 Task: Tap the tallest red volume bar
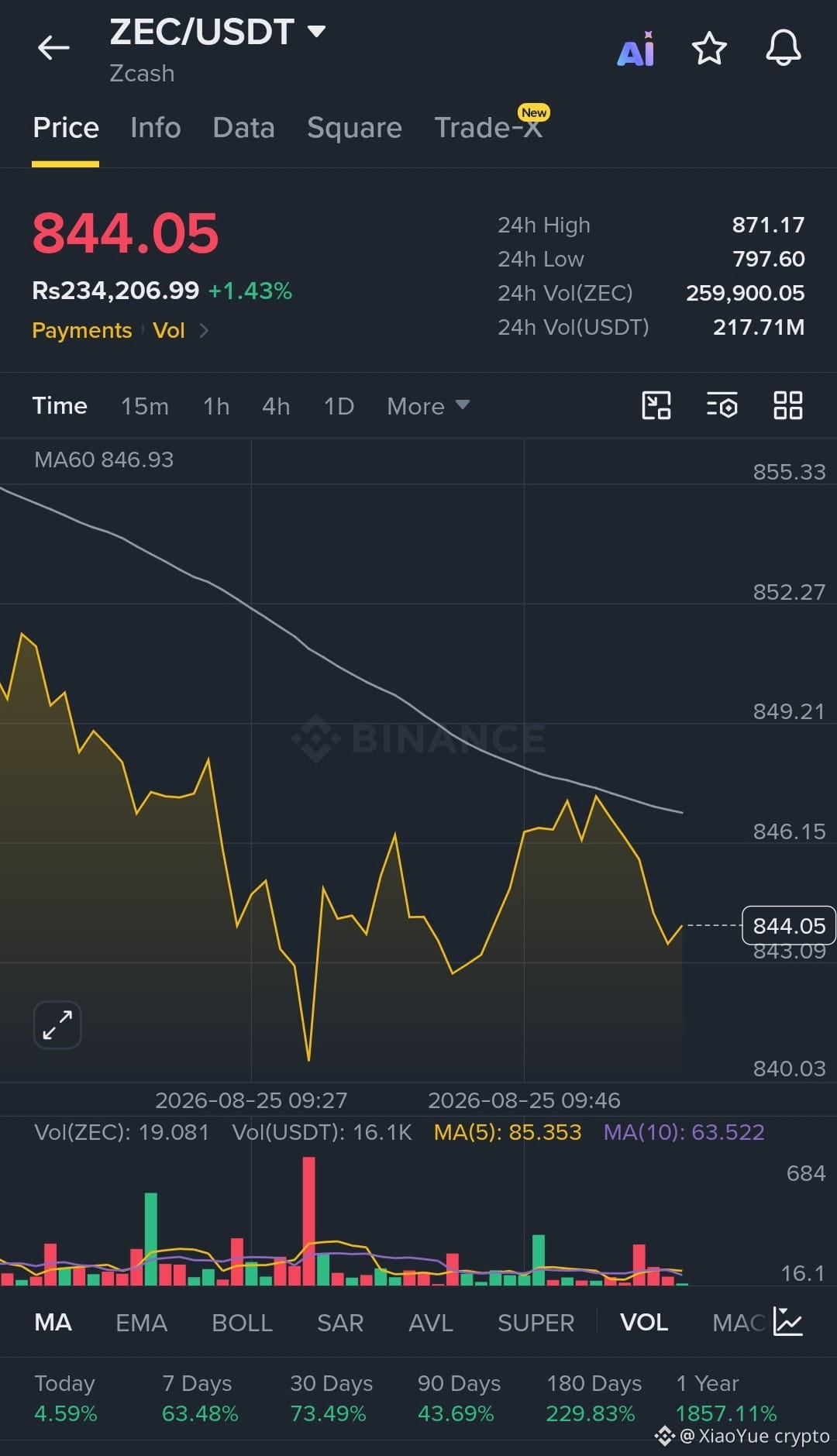(308, 1220)
